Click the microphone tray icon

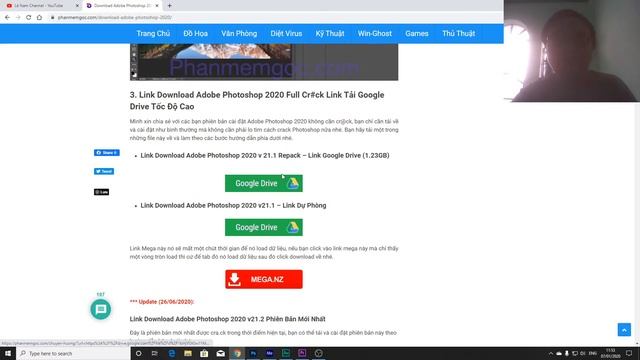[x=567, y=353]
